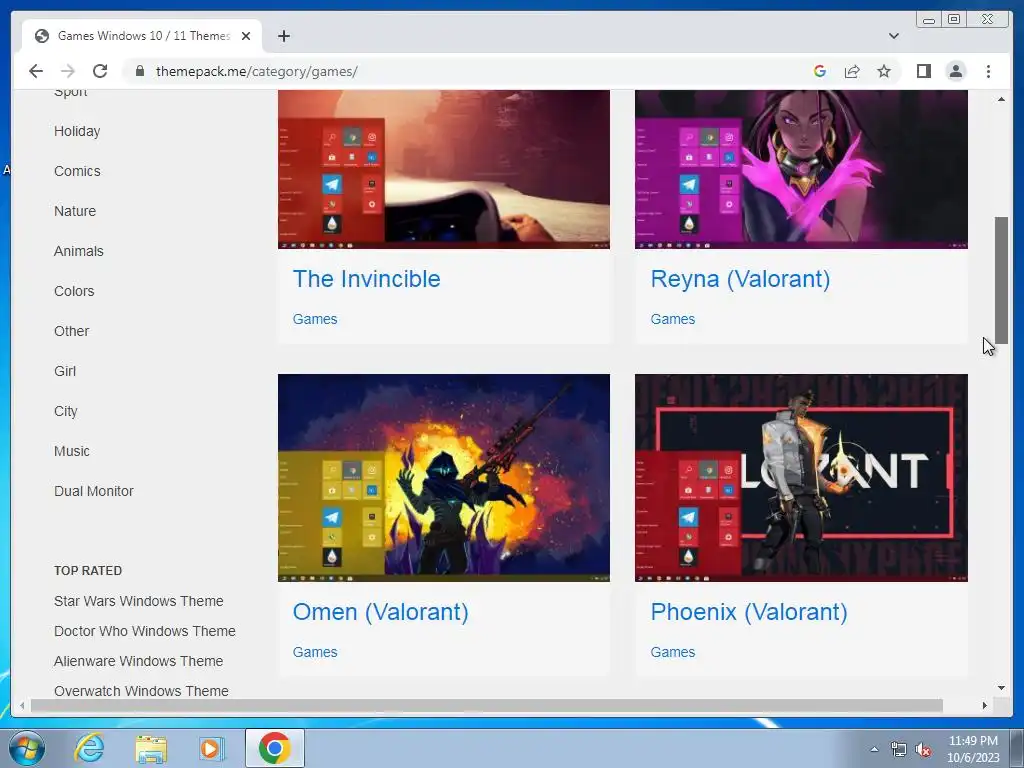Click the scroll up arrow on vertical scrollbar
This screenshot has width=1024, height=768.
tap(1001, 99)
